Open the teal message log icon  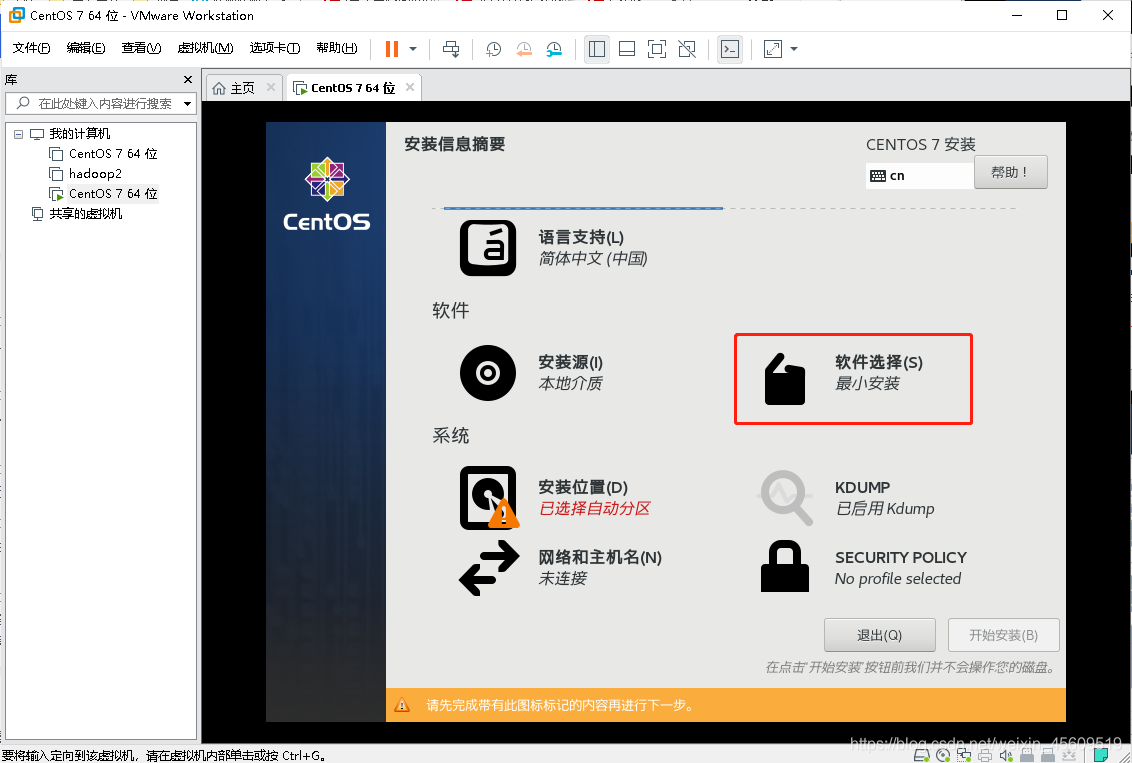coord(1101,755)
